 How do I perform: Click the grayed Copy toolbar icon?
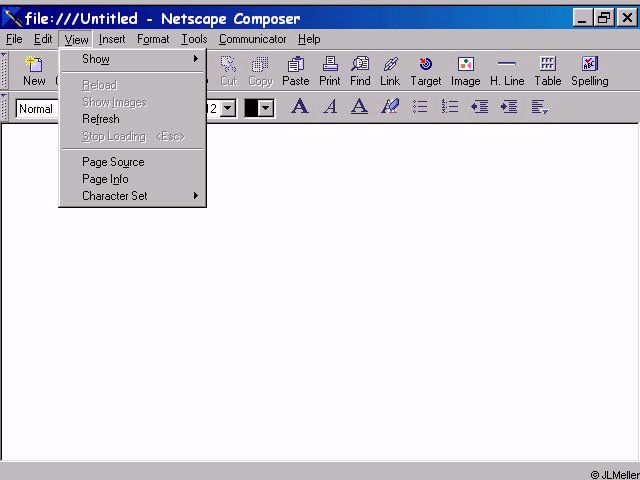pyautogui.click(x=260, y=71)
